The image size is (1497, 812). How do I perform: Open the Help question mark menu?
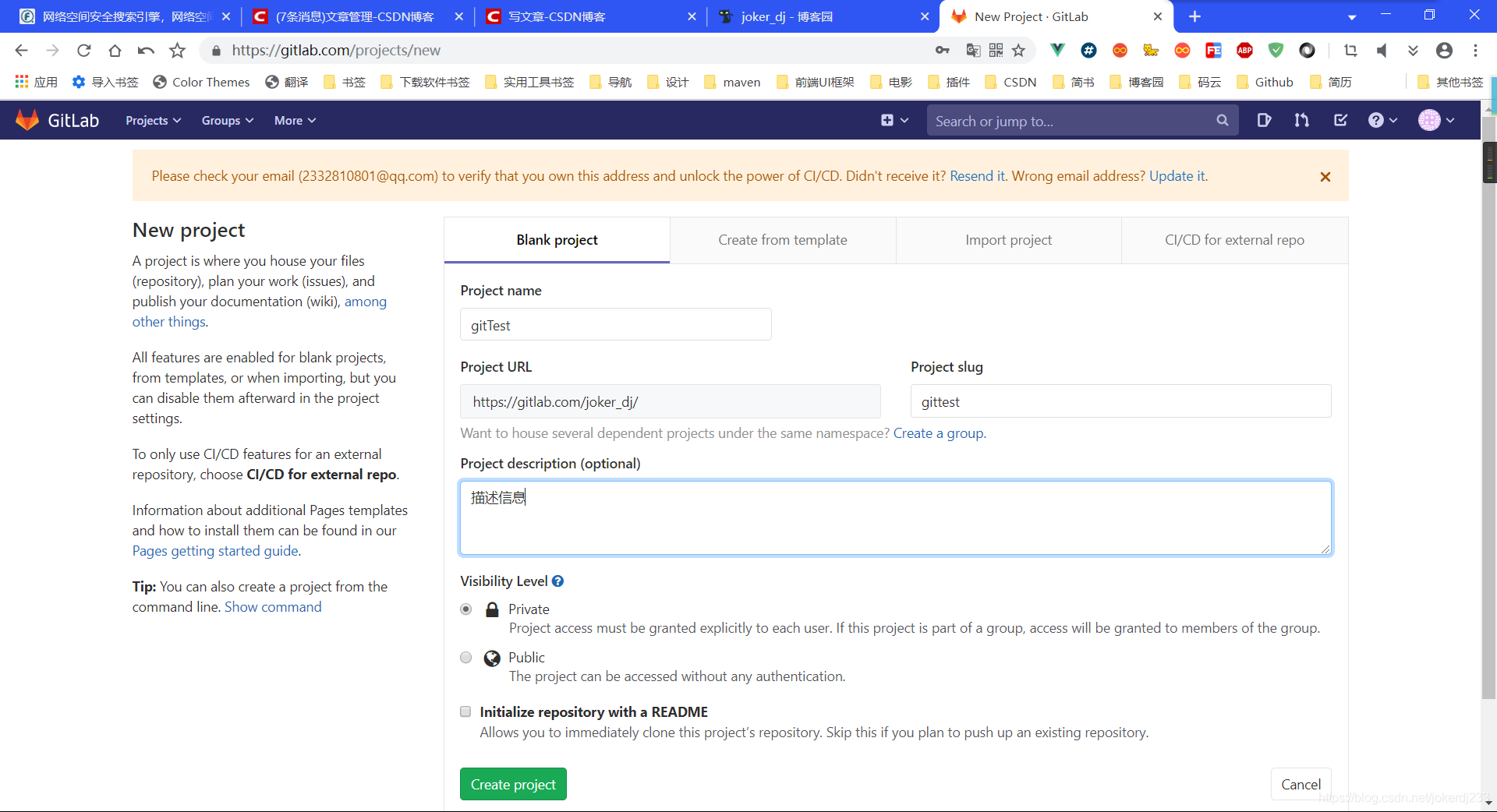pos(1382,120)
